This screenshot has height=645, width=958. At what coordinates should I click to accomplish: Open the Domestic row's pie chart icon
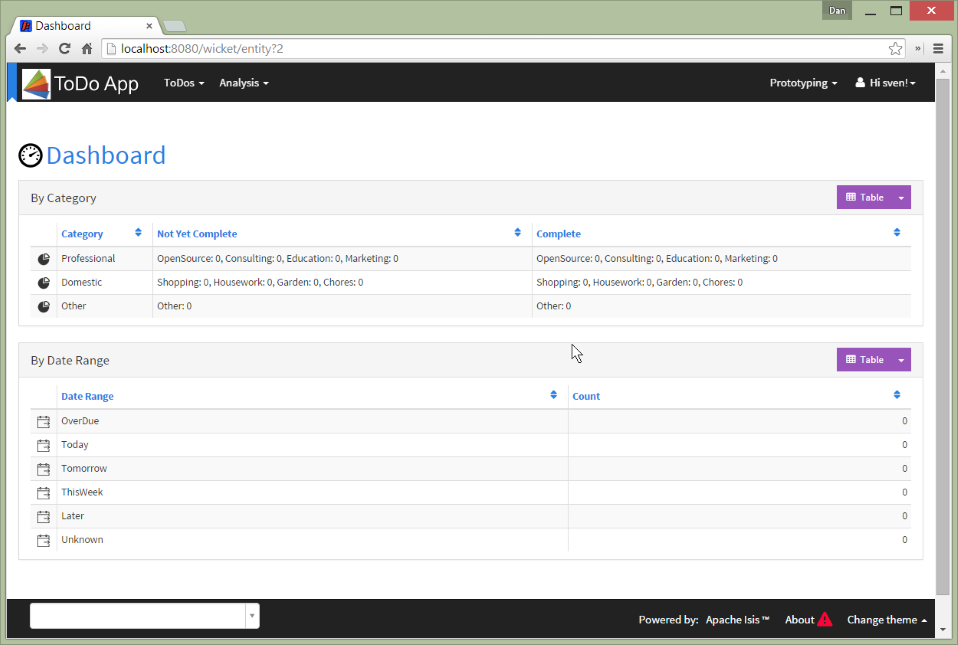[x=43, y=283]
